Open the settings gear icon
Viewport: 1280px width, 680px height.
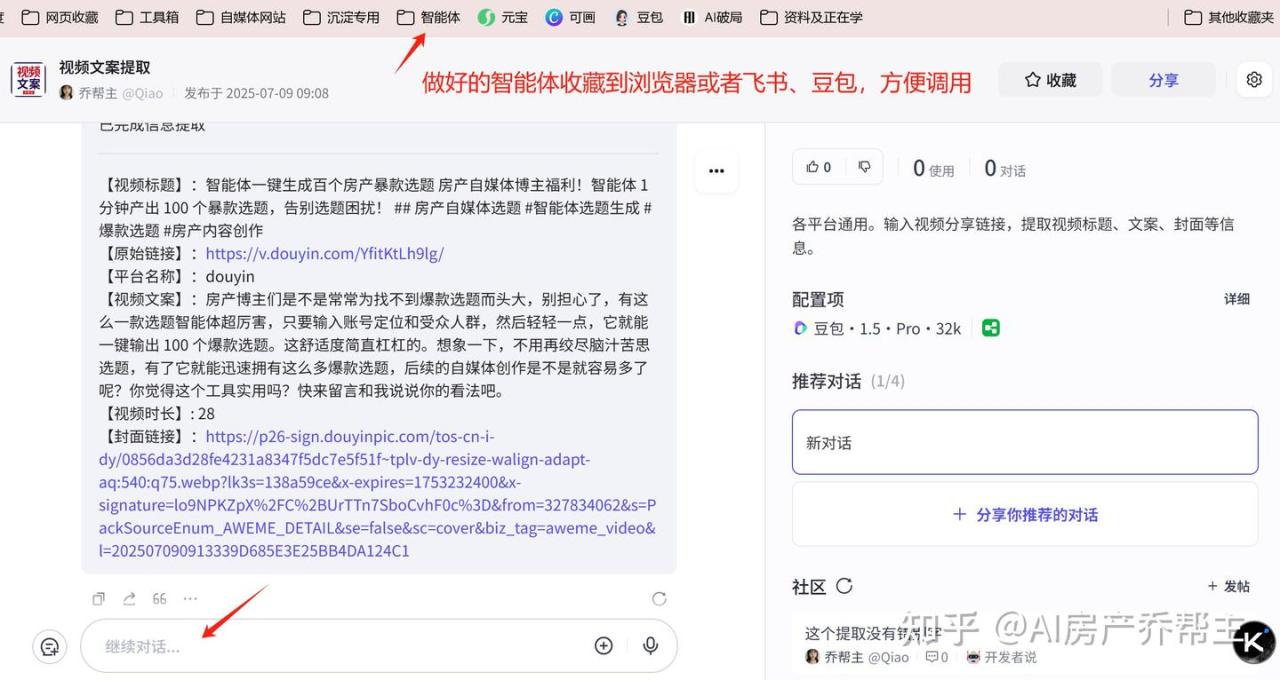[x=1254, y=80]
